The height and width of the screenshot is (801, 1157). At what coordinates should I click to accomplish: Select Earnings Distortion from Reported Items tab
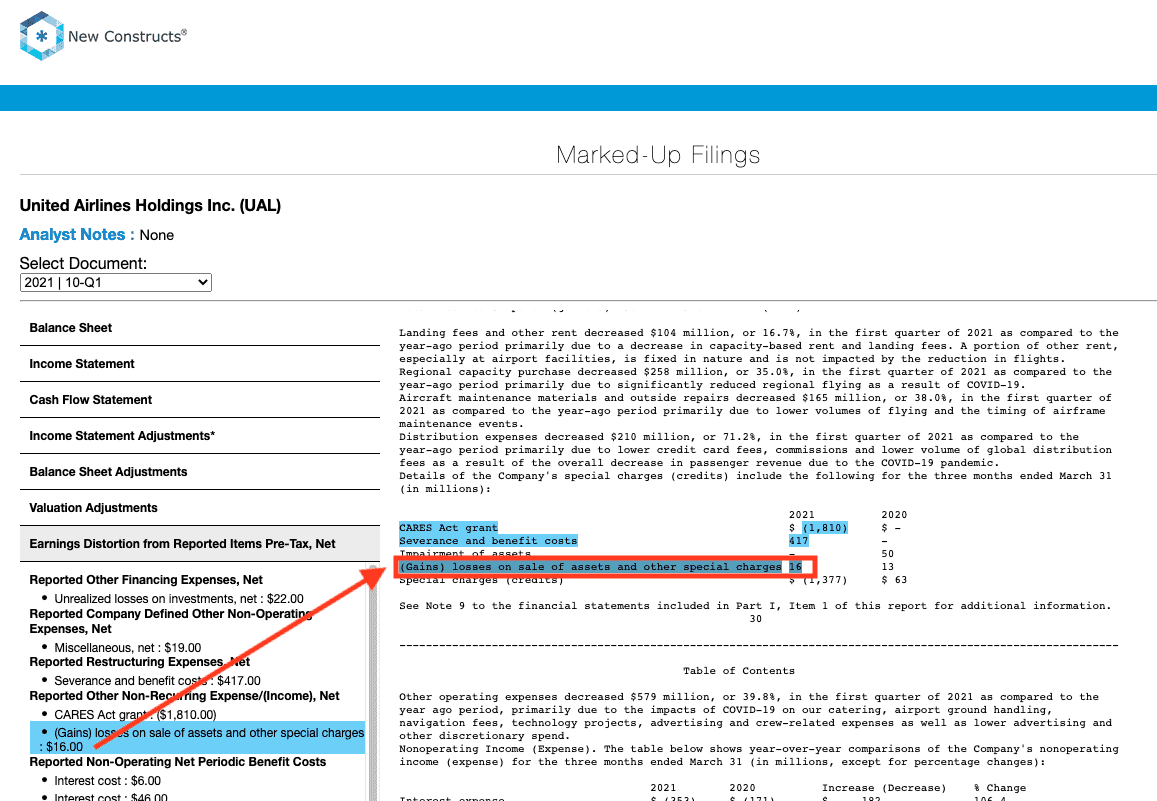click(200, 544)
